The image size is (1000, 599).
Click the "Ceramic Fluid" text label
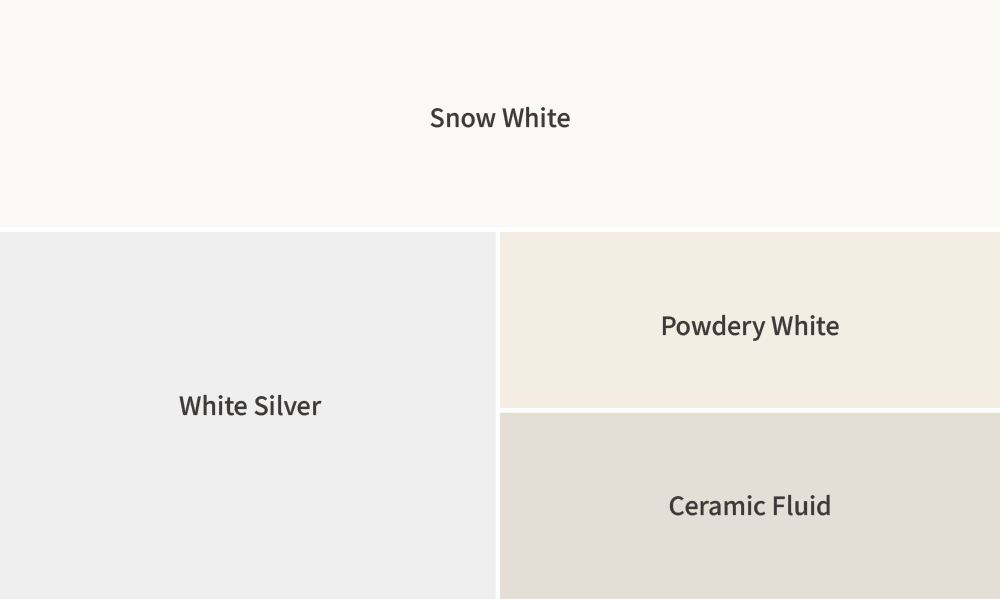[750, 506]
